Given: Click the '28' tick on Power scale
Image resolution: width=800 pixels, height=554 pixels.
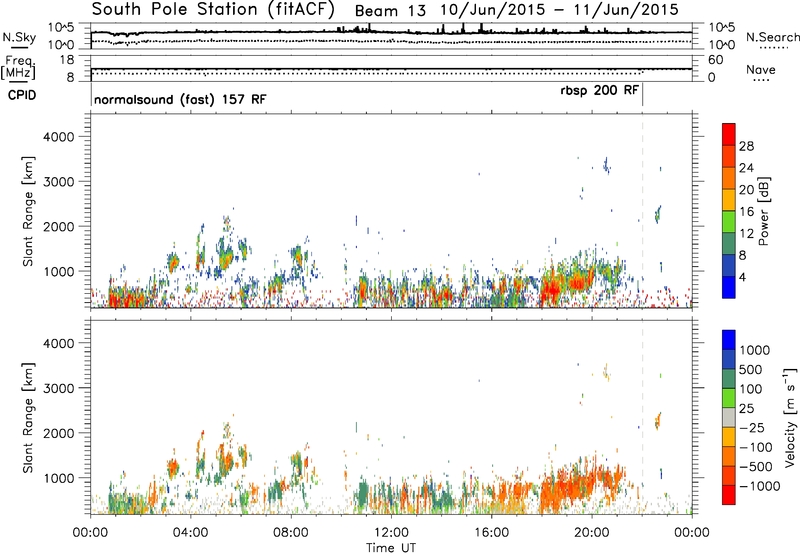Looking at the screenshot, I should [746, 146].
